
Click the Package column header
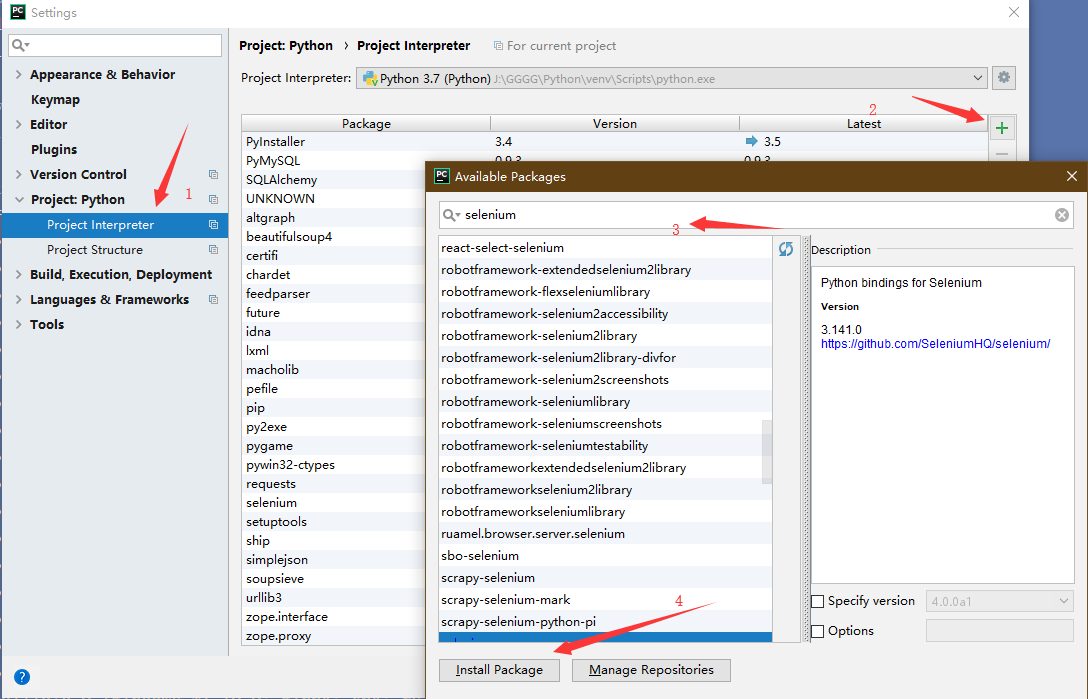[366, 124]
